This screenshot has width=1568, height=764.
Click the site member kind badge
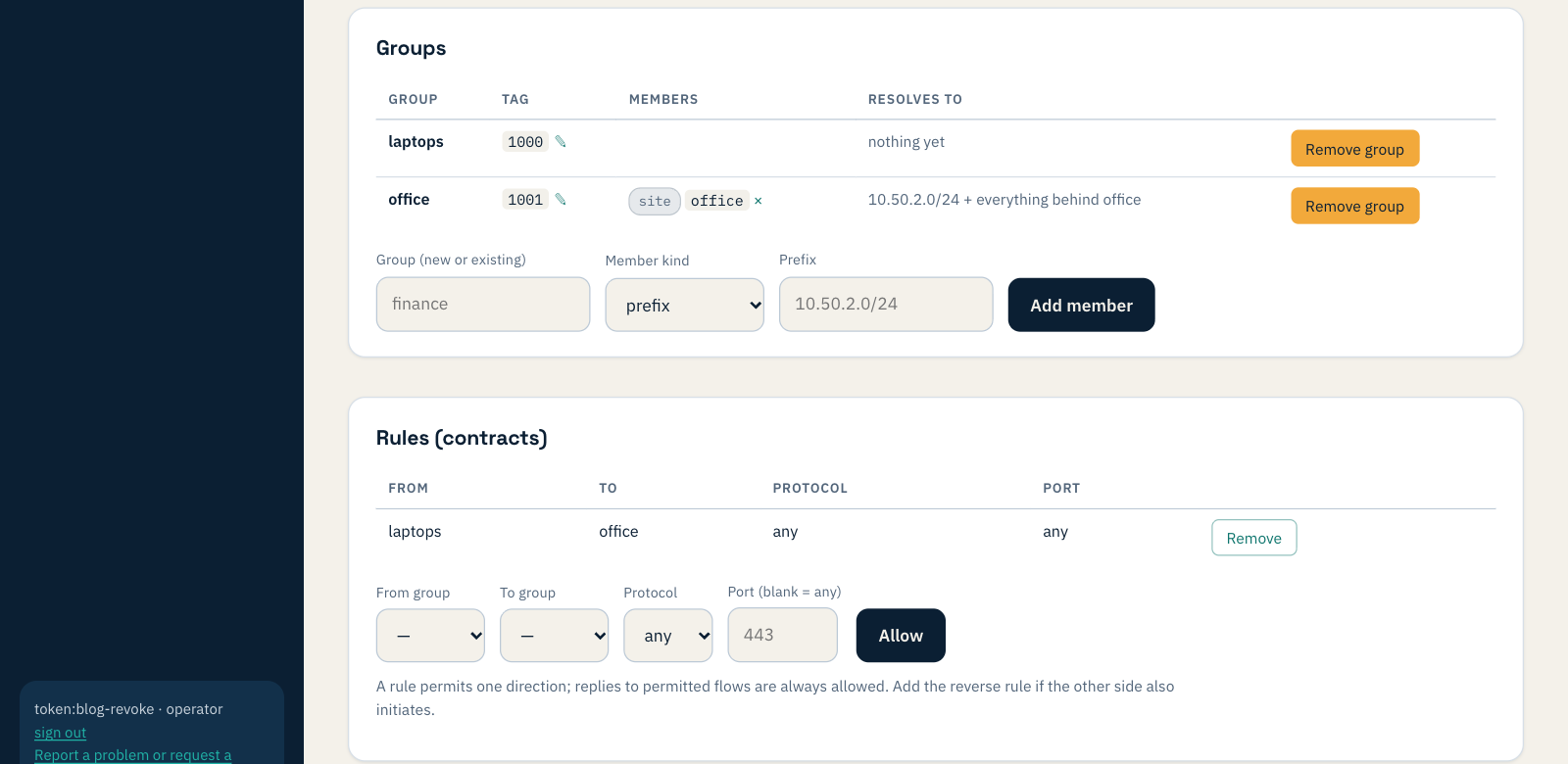tap(655, 201)
